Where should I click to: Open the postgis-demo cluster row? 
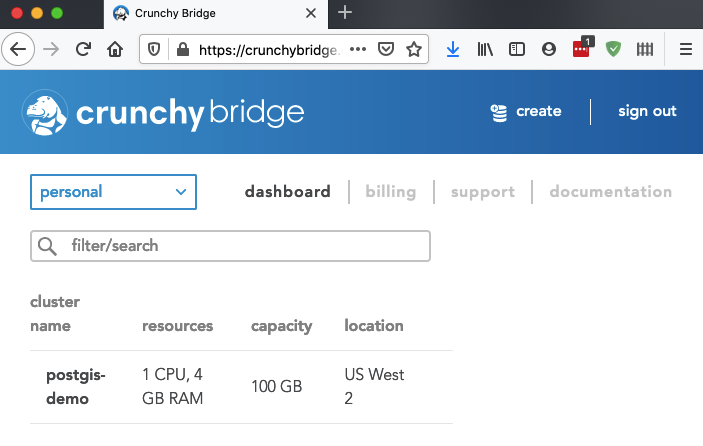(x=241, y=387)
